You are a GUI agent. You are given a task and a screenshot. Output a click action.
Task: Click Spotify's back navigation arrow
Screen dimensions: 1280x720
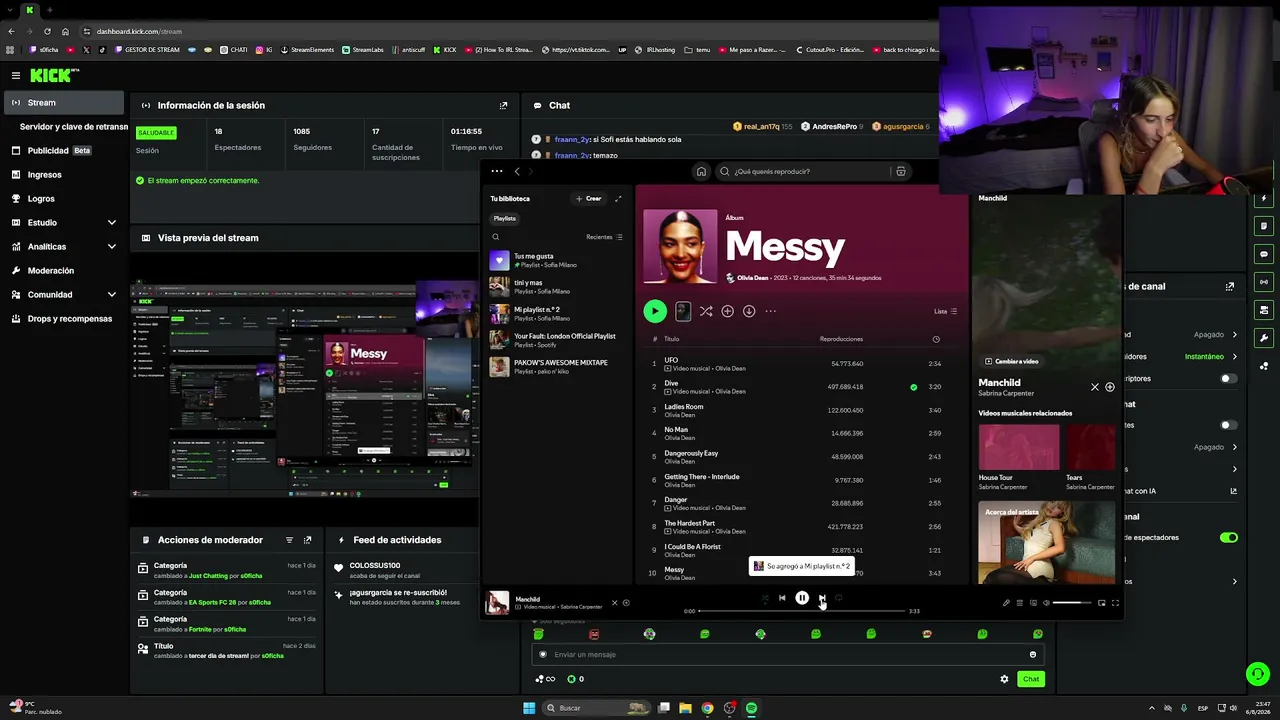517,171
